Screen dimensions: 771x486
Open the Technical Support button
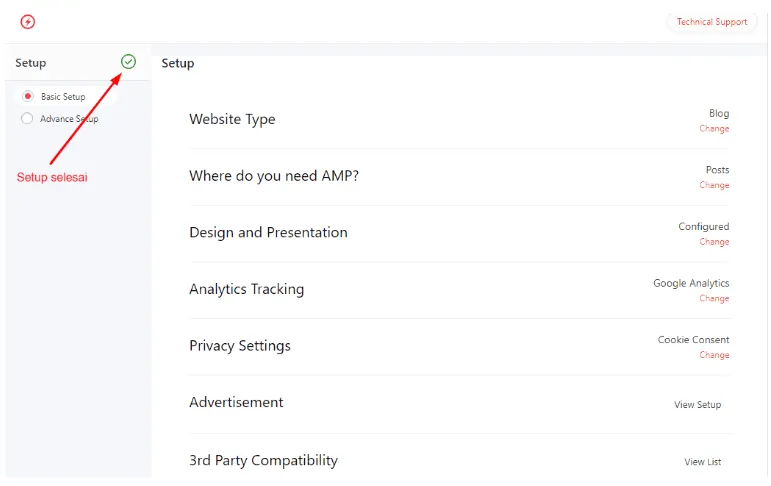(711, 22)
